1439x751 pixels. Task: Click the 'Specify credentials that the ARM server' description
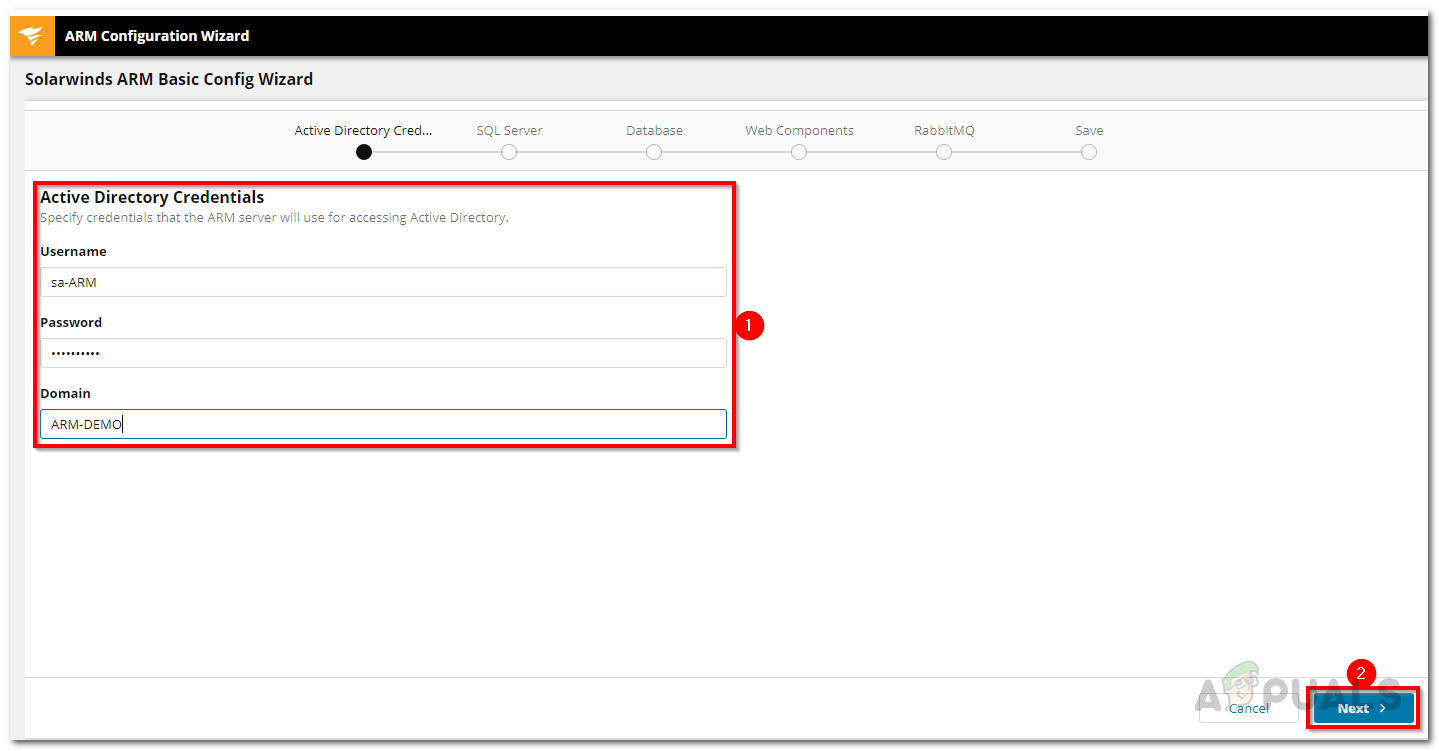tap(274, 218)
